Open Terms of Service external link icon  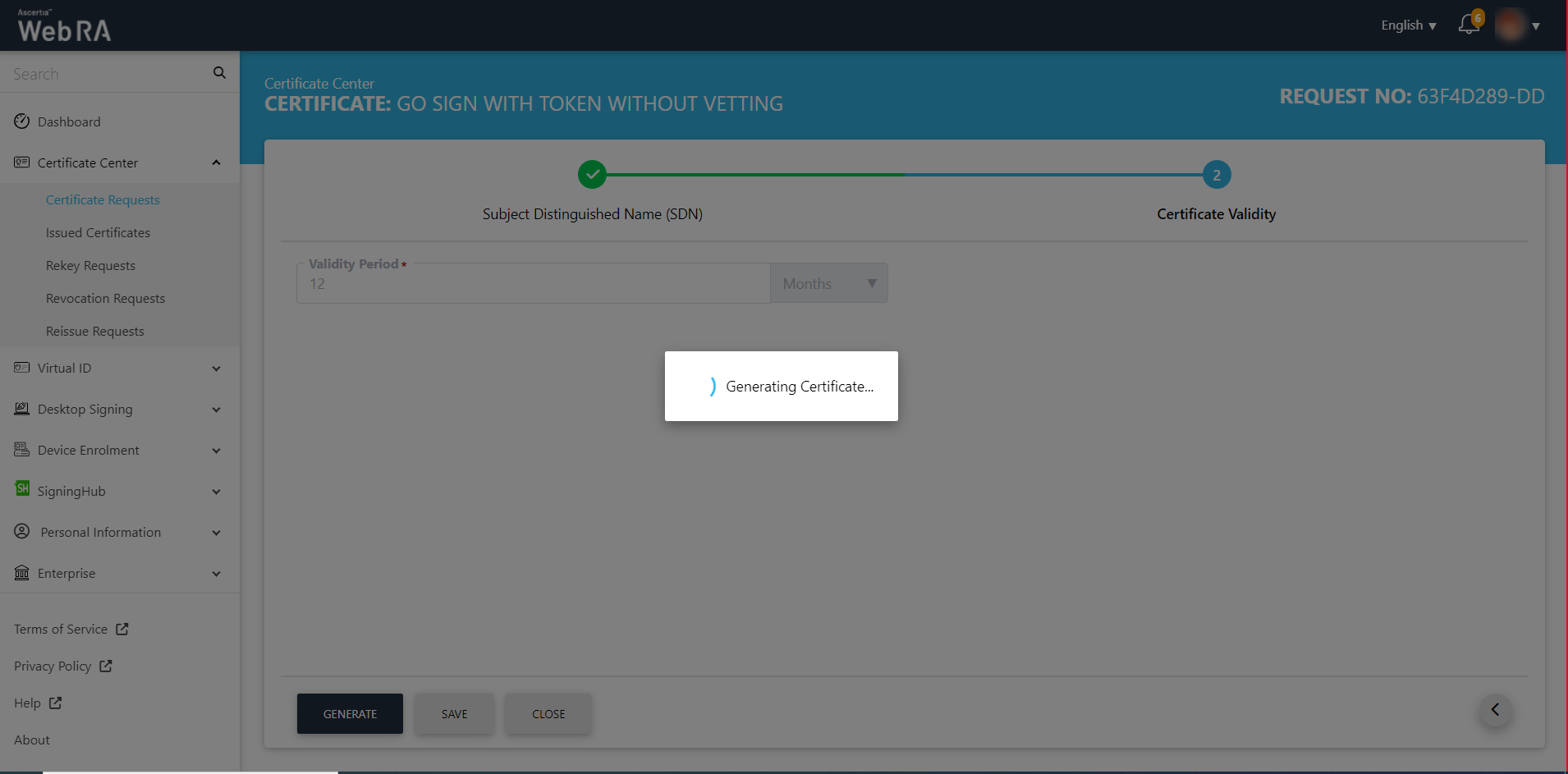(x=122, y=629)
